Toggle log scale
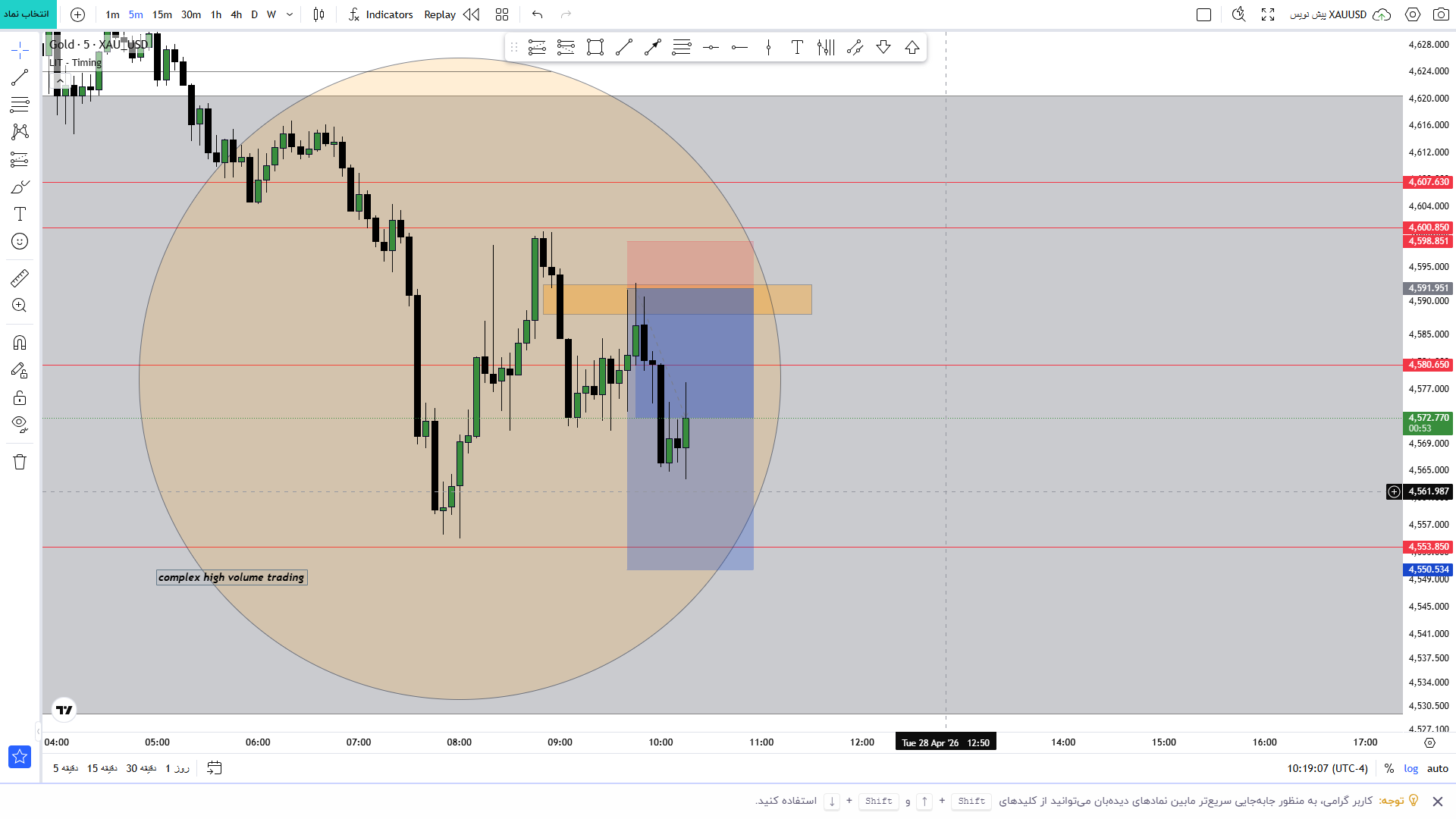The height and width of the screenshot is (819, 1456). coord(1410,768)
